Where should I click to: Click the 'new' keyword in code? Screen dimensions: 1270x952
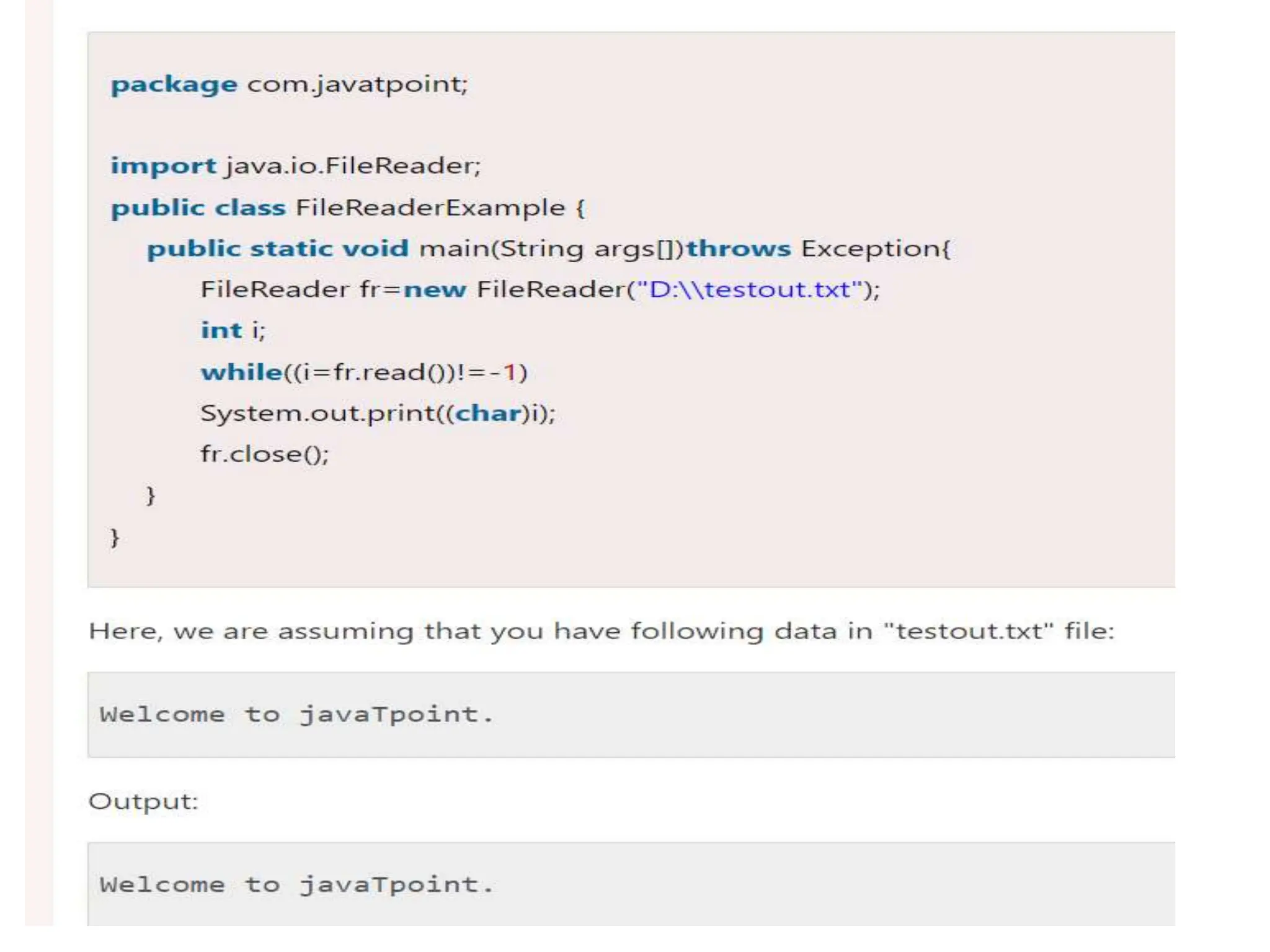coord(434,289)
